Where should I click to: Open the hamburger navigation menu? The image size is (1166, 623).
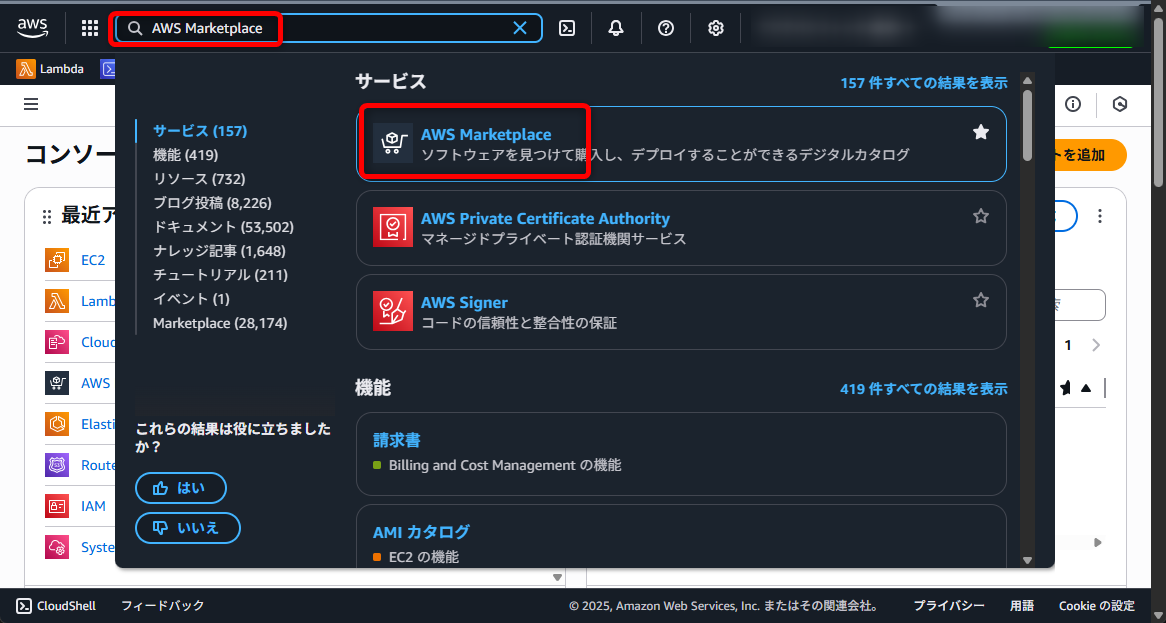[30, 104]
